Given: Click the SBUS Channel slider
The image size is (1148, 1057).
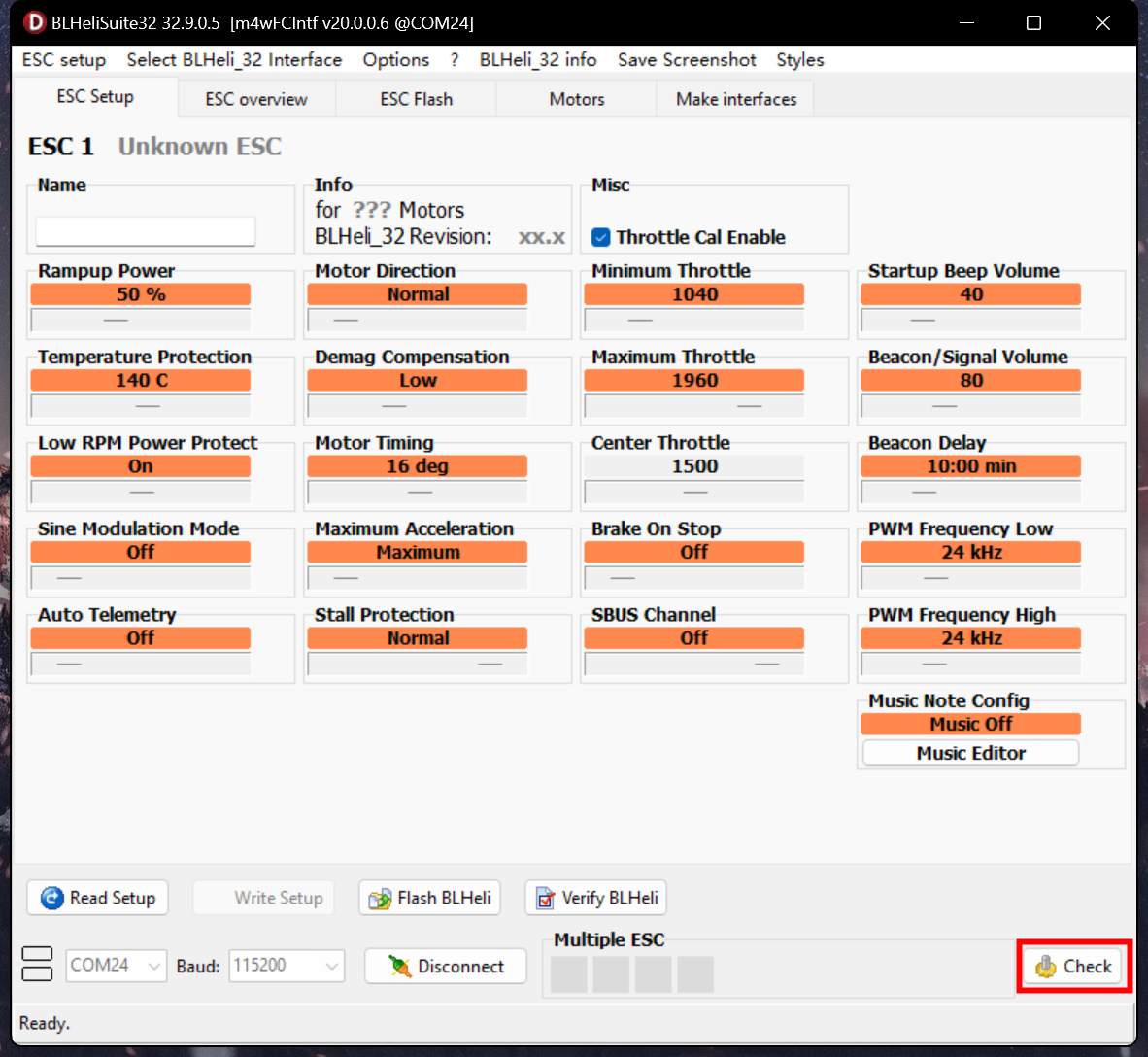Looking at the screenshot, I should click(x=694, y=664).
